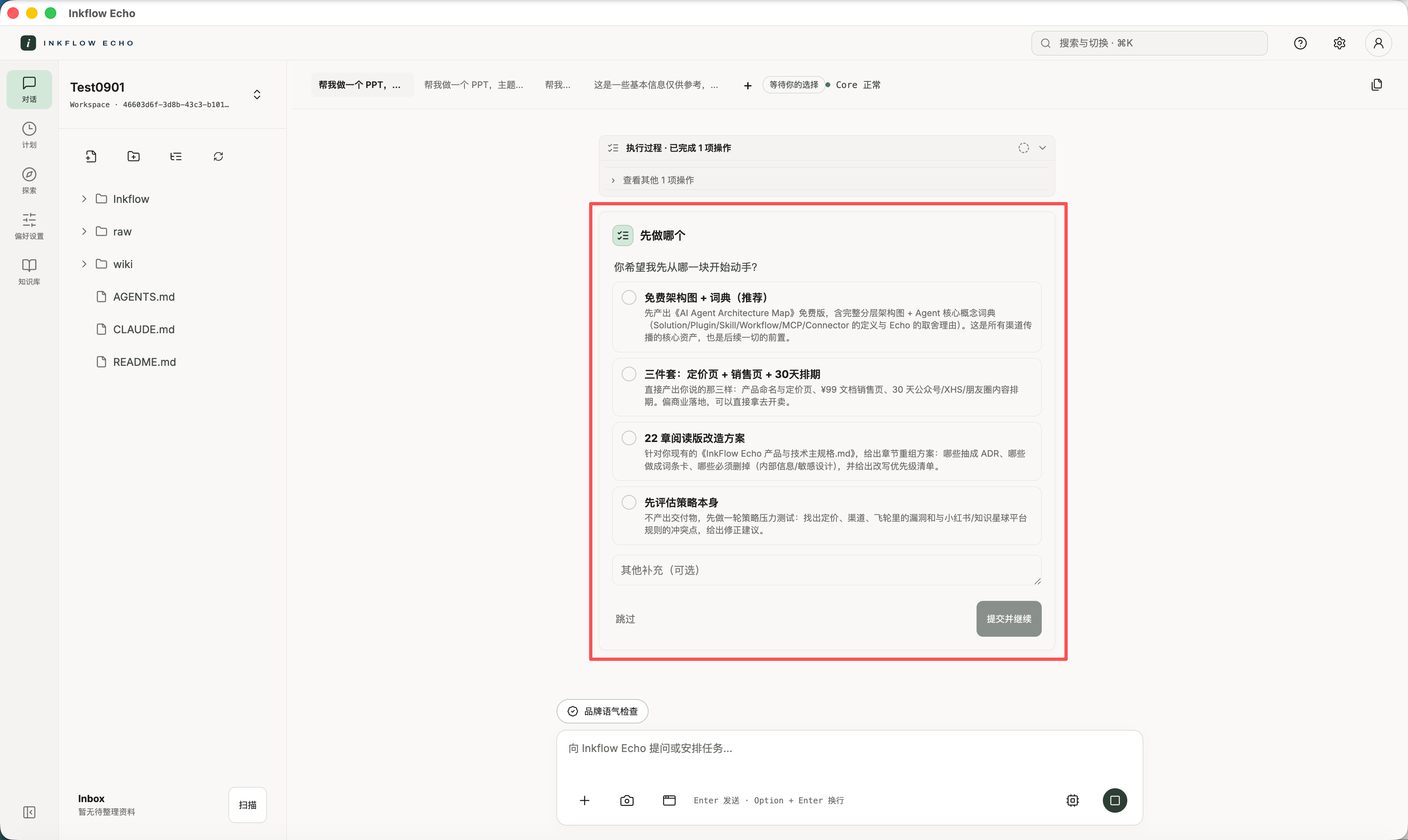This screenshot has height=840, width=1408.
Task: Switch to the 这是一些基本信息仅供参考 tab
Action: (656, 85)
